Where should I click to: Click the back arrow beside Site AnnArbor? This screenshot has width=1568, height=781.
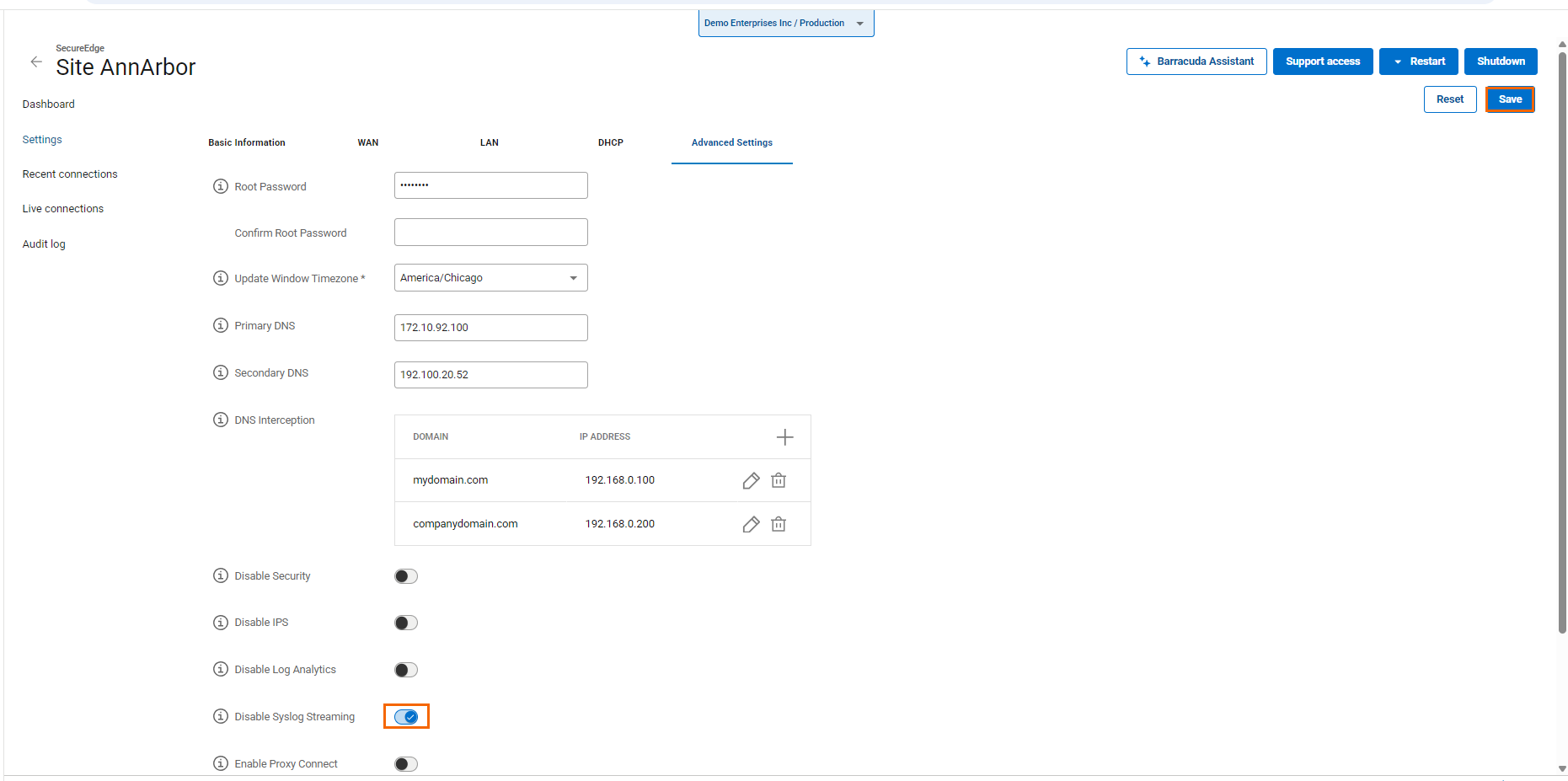(36, 62)
